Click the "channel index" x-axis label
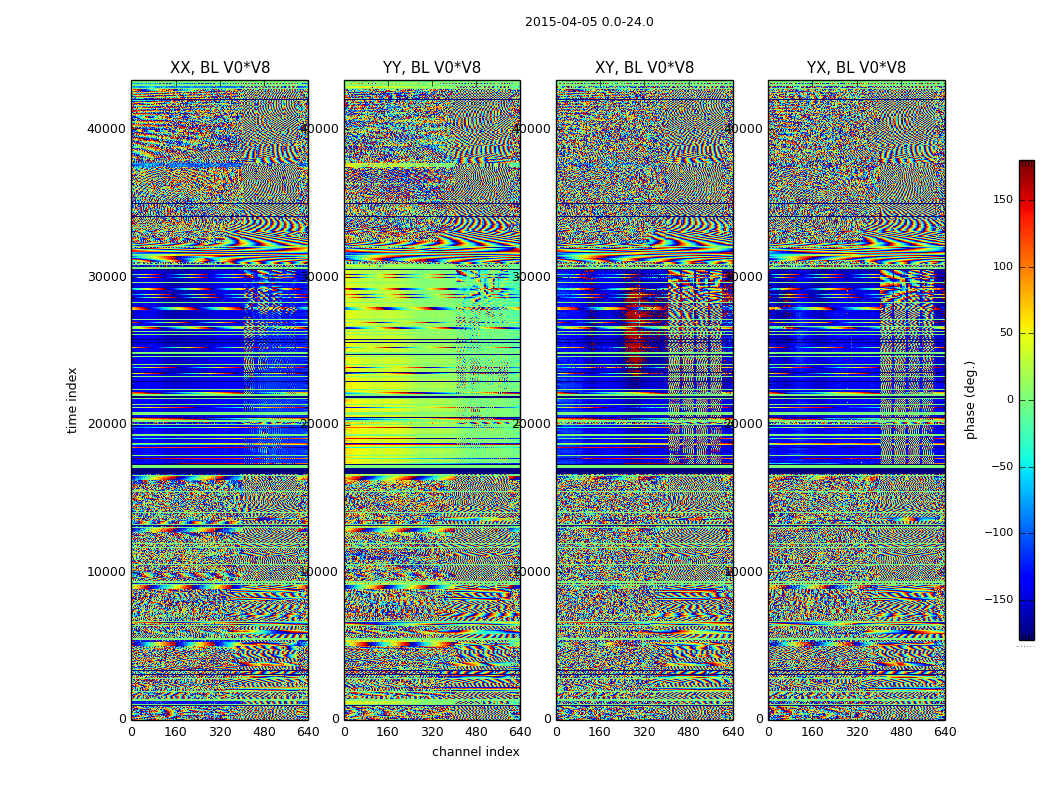 [476, 752]
